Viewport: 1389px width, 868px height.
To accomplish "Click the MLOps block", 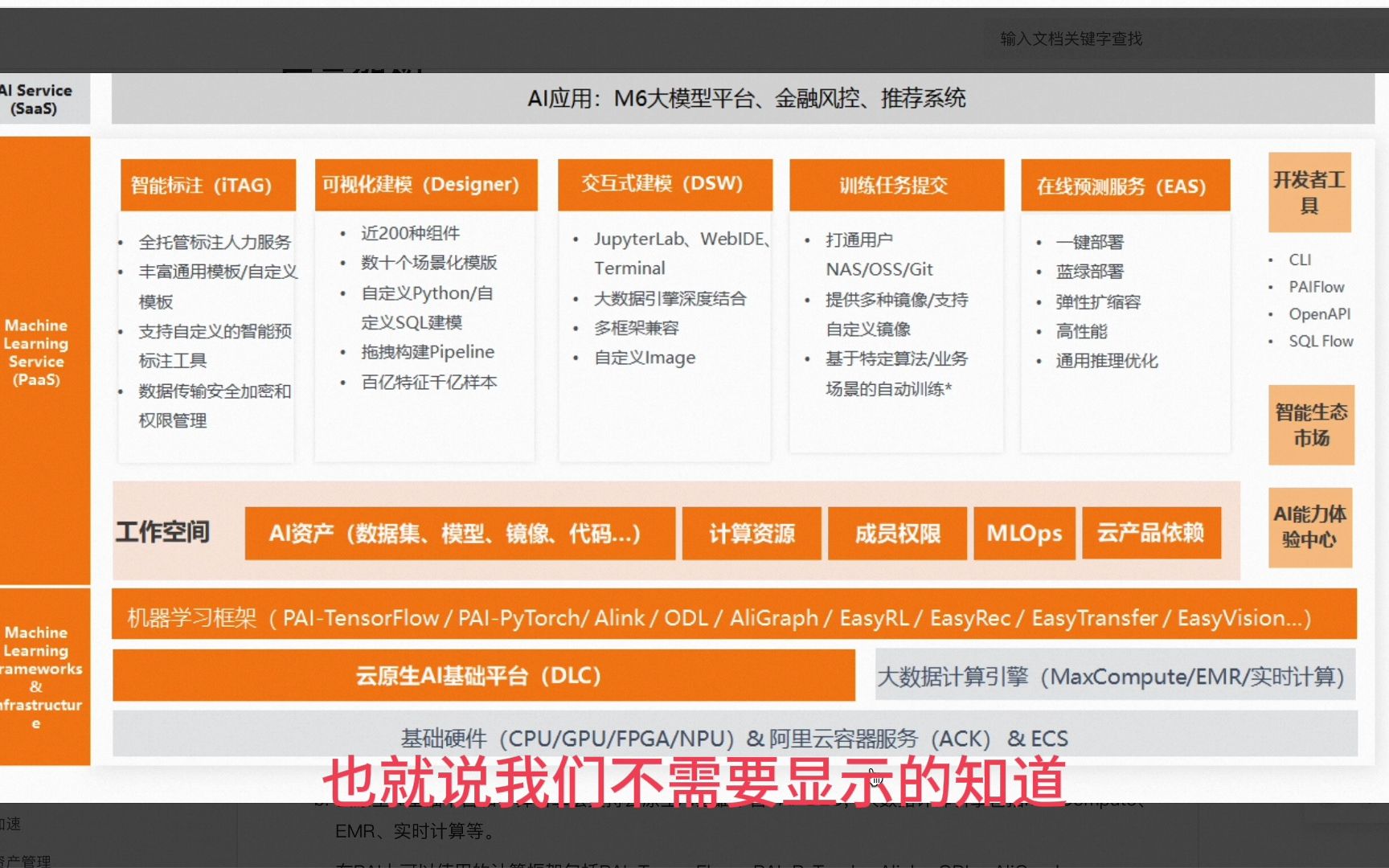I will [1024, 533].
